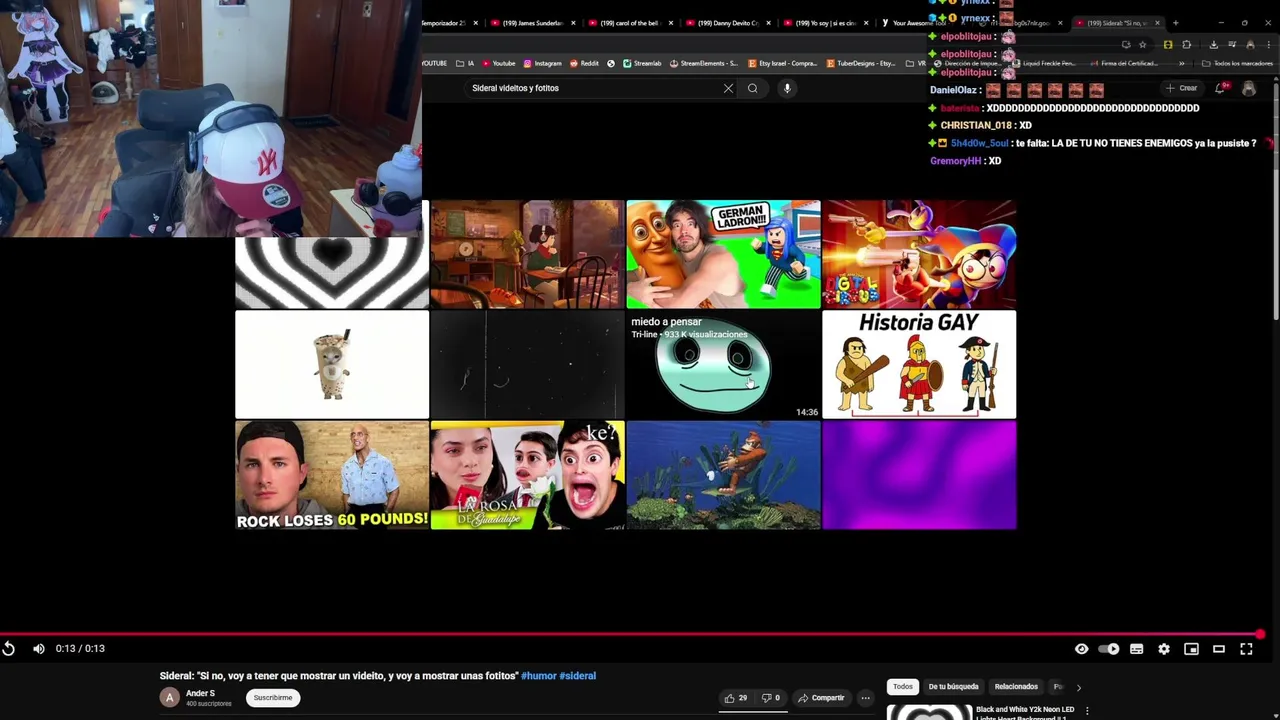
Task: Bookmark this page with the star icon
Action: tap(1143, 45)
